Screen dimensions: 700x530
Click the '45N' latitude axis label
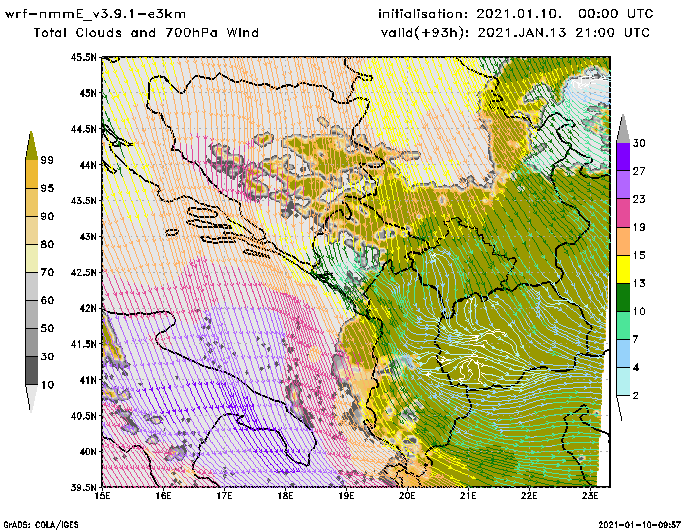88,93
